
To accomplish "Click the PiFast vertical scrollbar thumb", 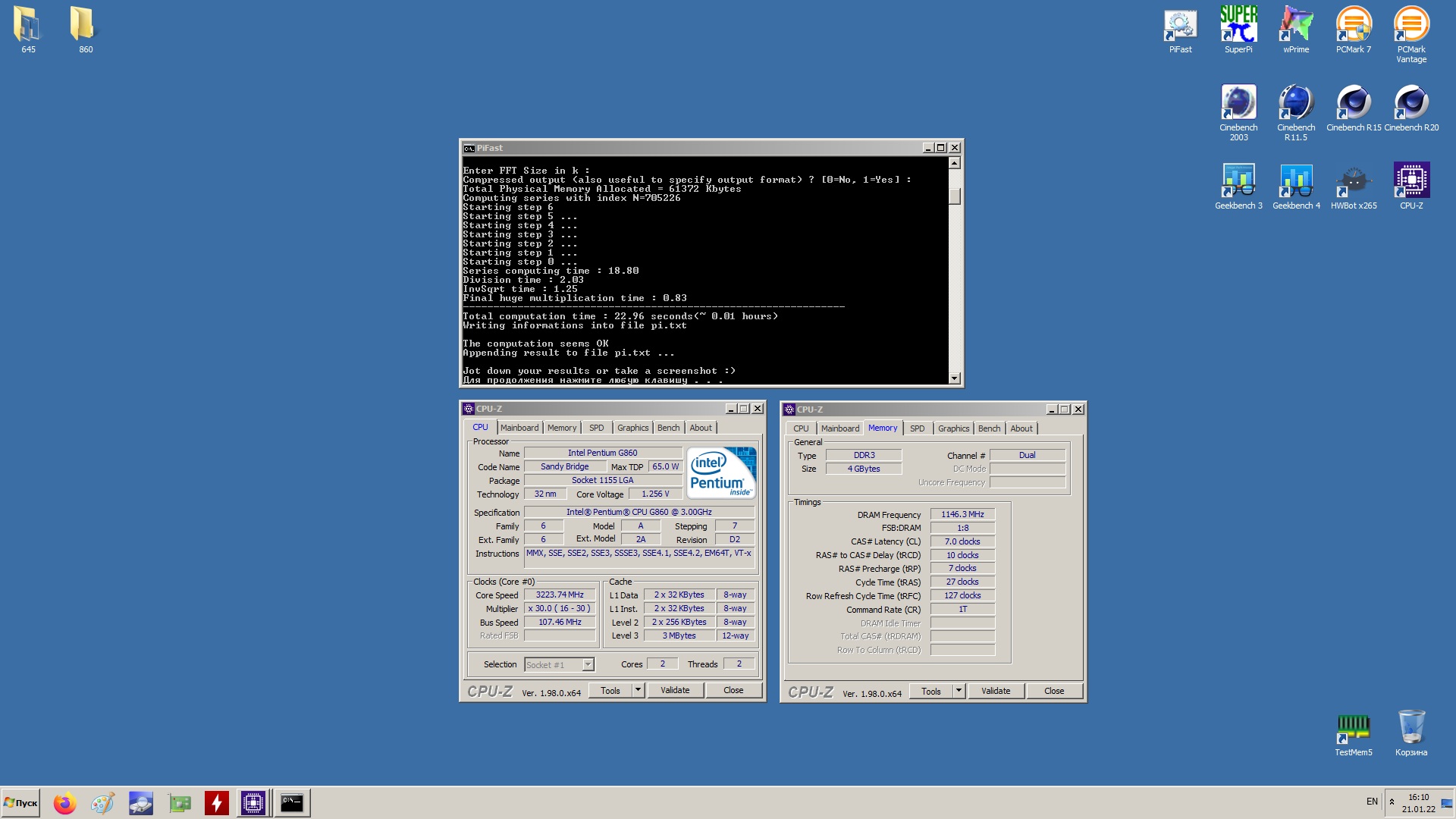I will pos(954,196).
